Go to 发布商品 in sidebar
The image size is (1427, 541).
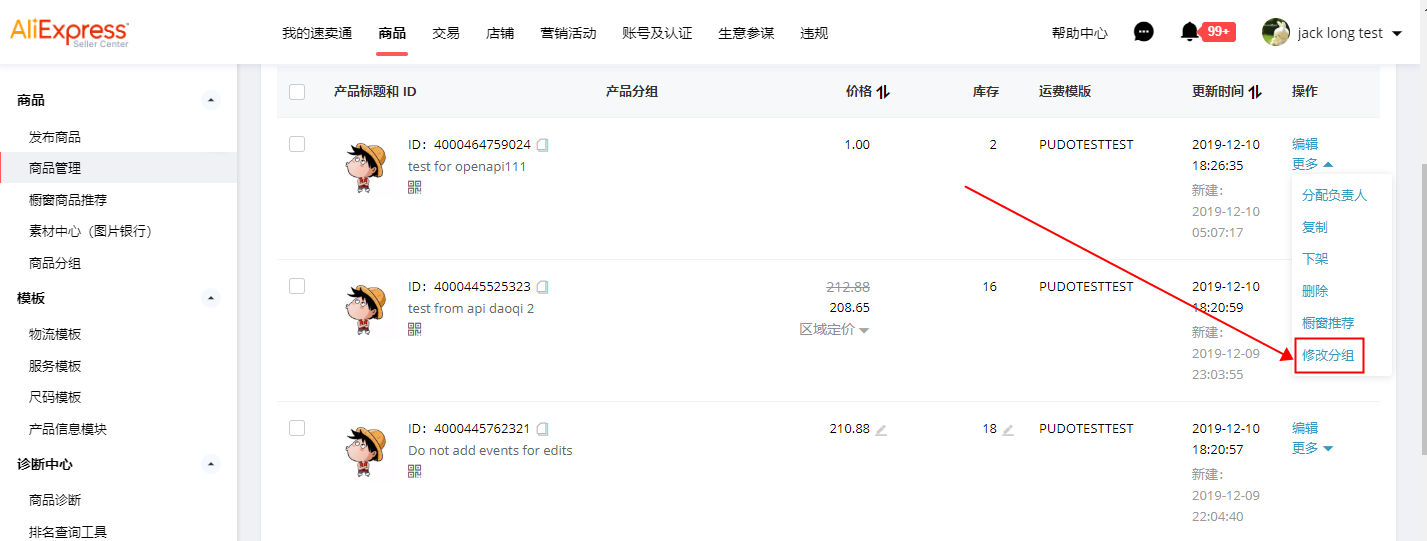click(x=55, y=137)
